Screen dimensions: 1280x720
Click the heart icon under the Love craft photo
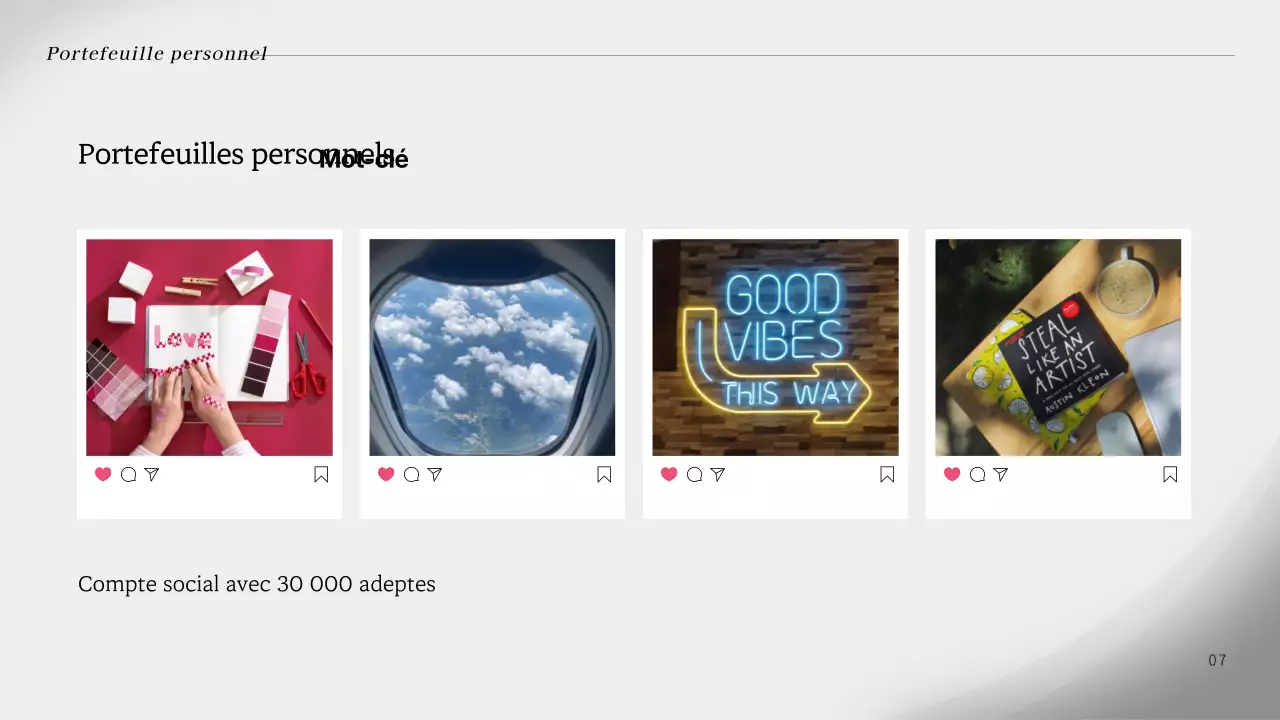(x=103, y=474)
